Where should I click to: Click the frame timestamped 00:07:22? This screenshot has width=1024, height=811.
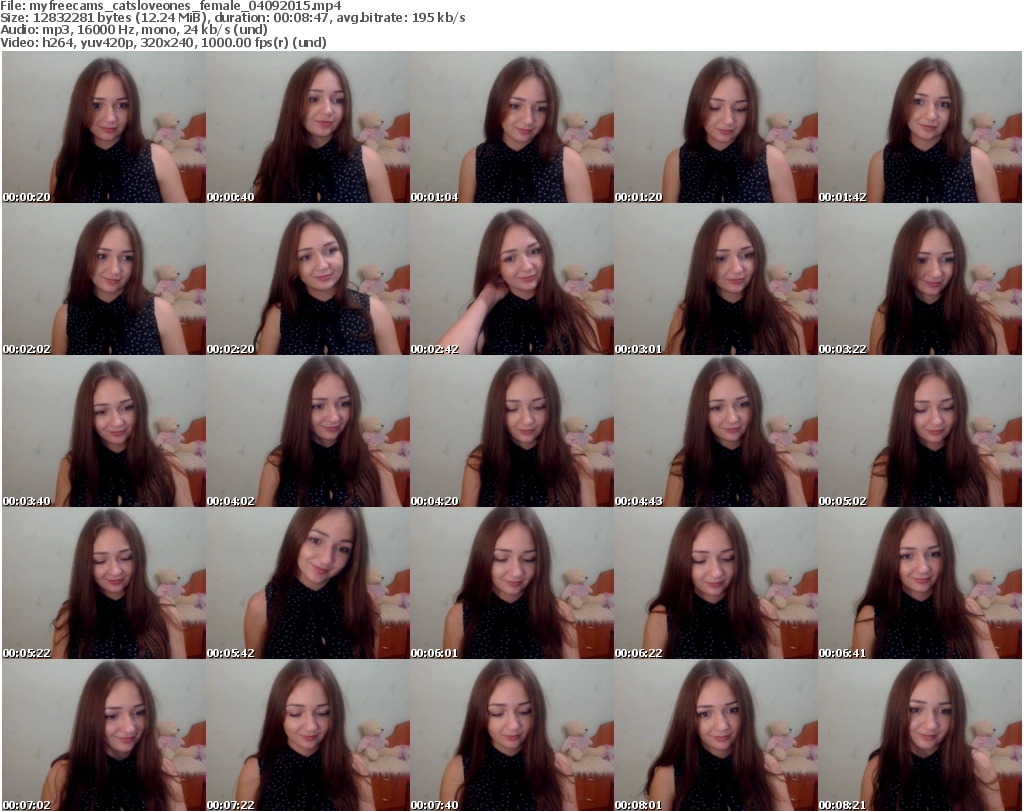pos(308,735)
